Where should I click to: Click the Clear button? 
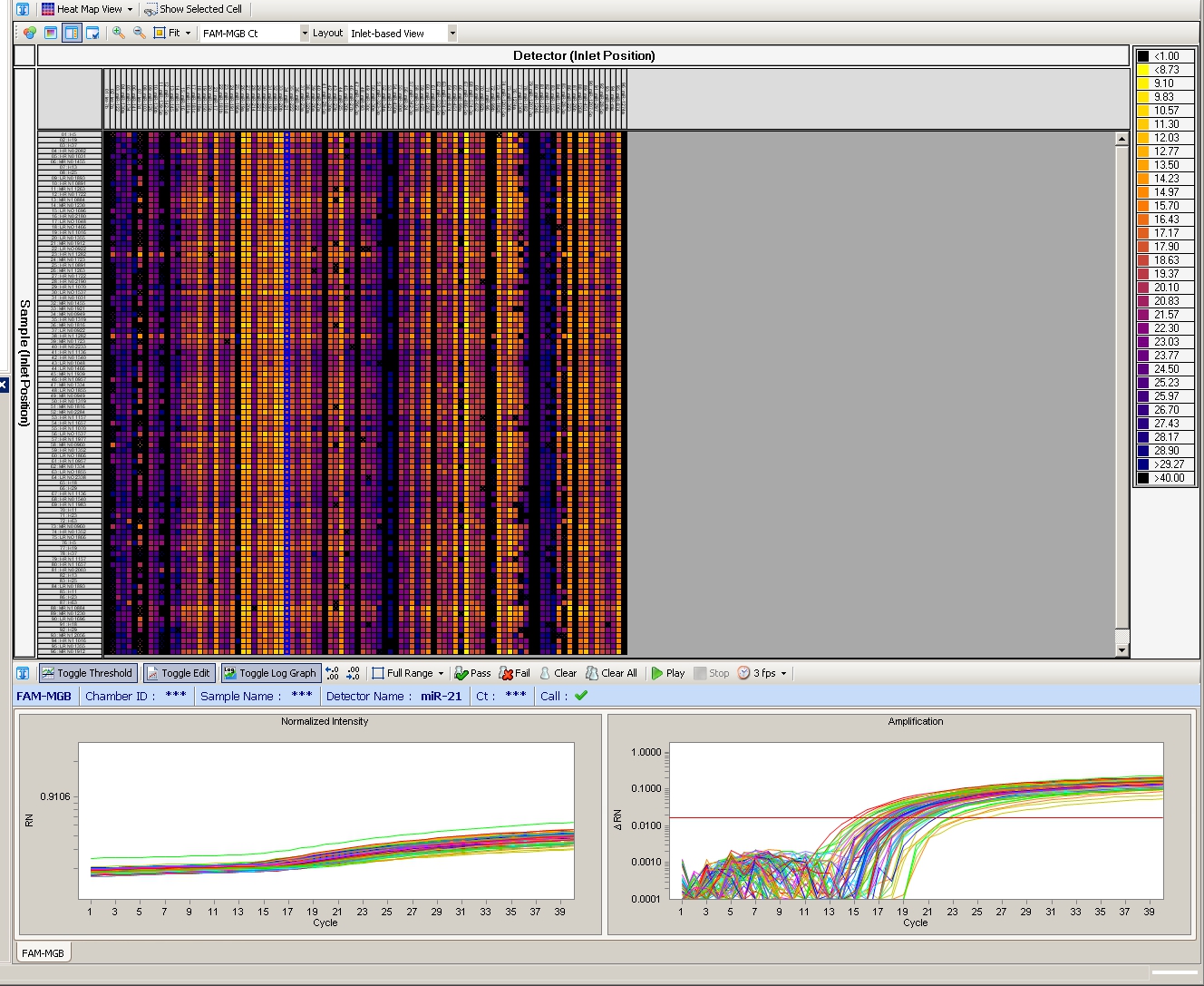coord(558,673)
